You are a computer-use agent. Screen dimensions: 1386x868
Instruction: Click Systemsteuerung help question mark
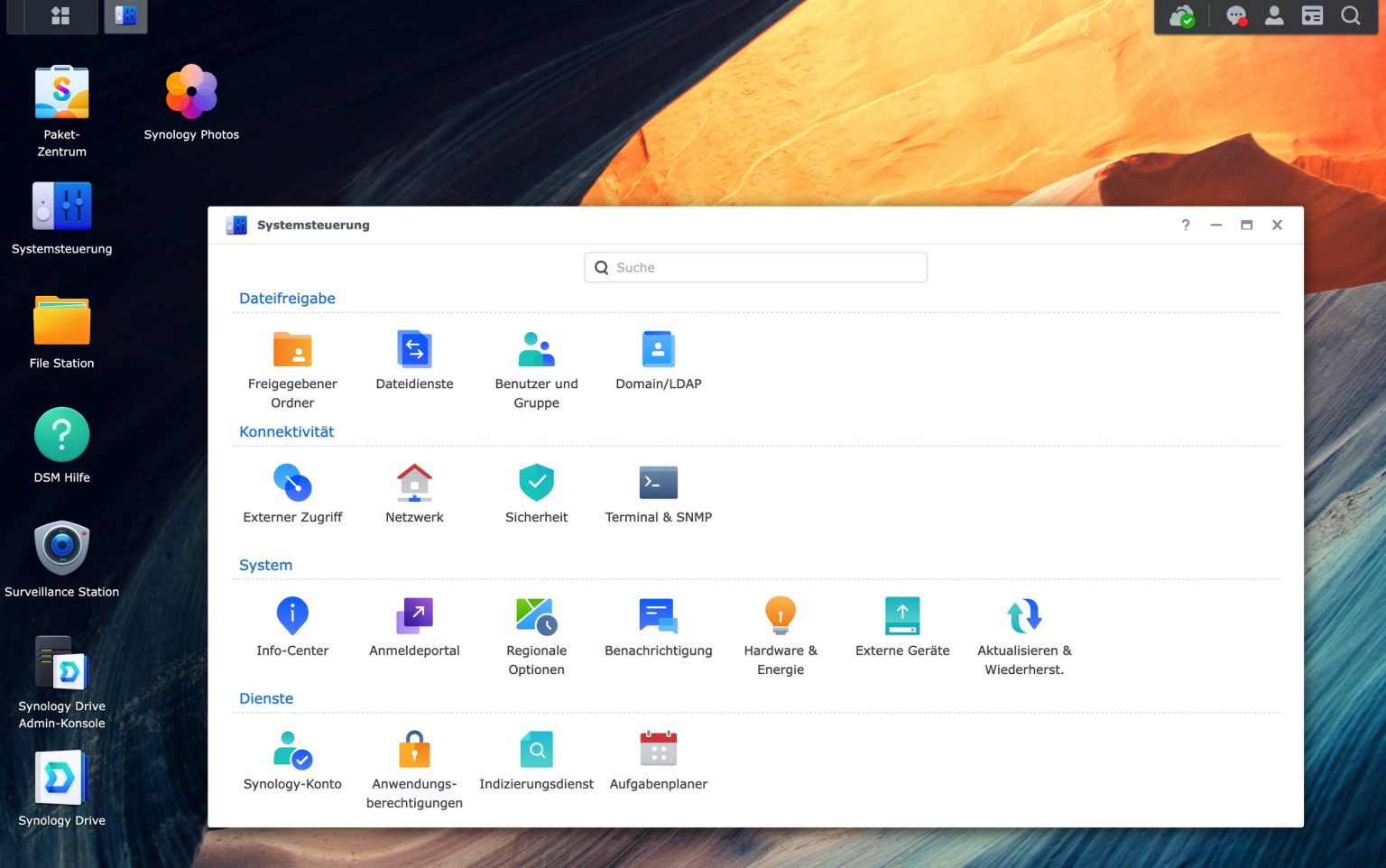(1186, 225)
